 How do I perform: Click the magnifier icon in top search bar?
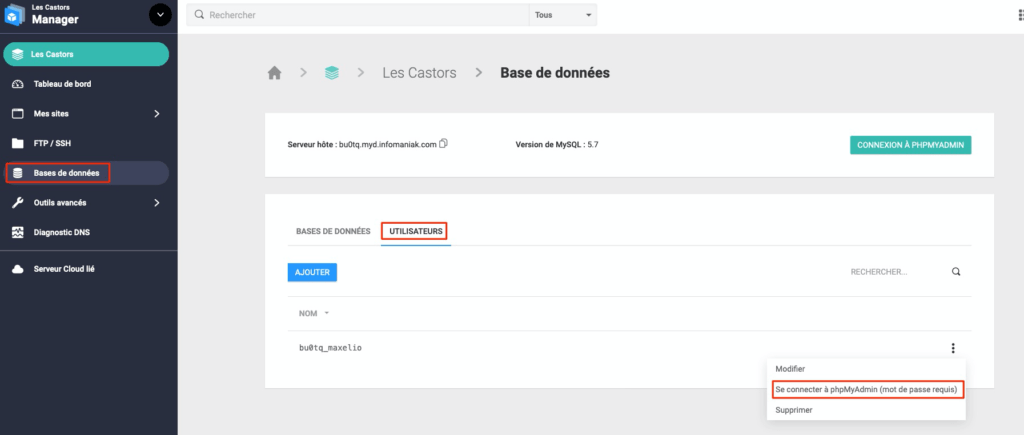(199, 14)
